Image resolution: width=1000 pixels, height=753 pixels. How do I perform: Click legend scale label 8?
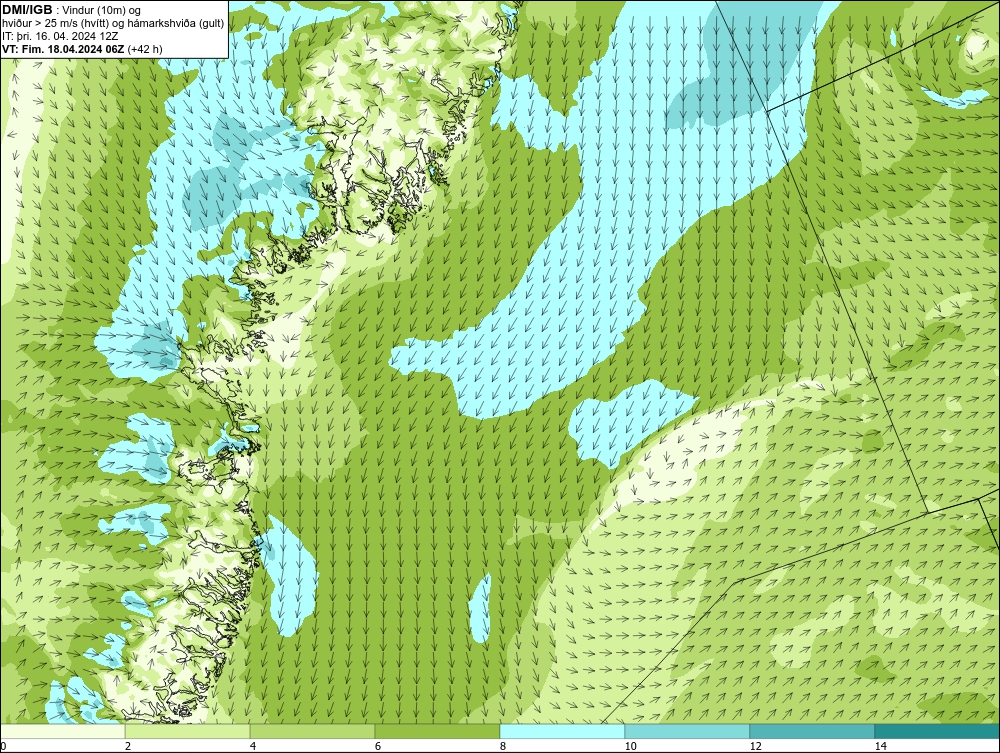click(503, 747)
